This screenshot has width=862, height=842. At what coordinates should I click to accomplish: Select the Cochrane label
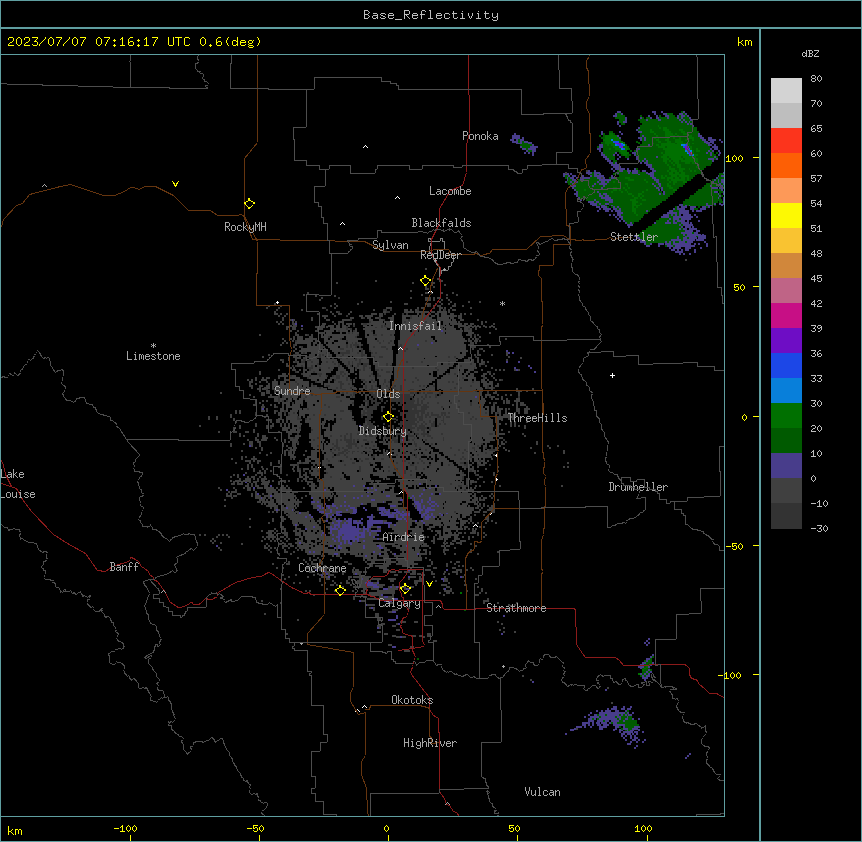tap(322, 568)
